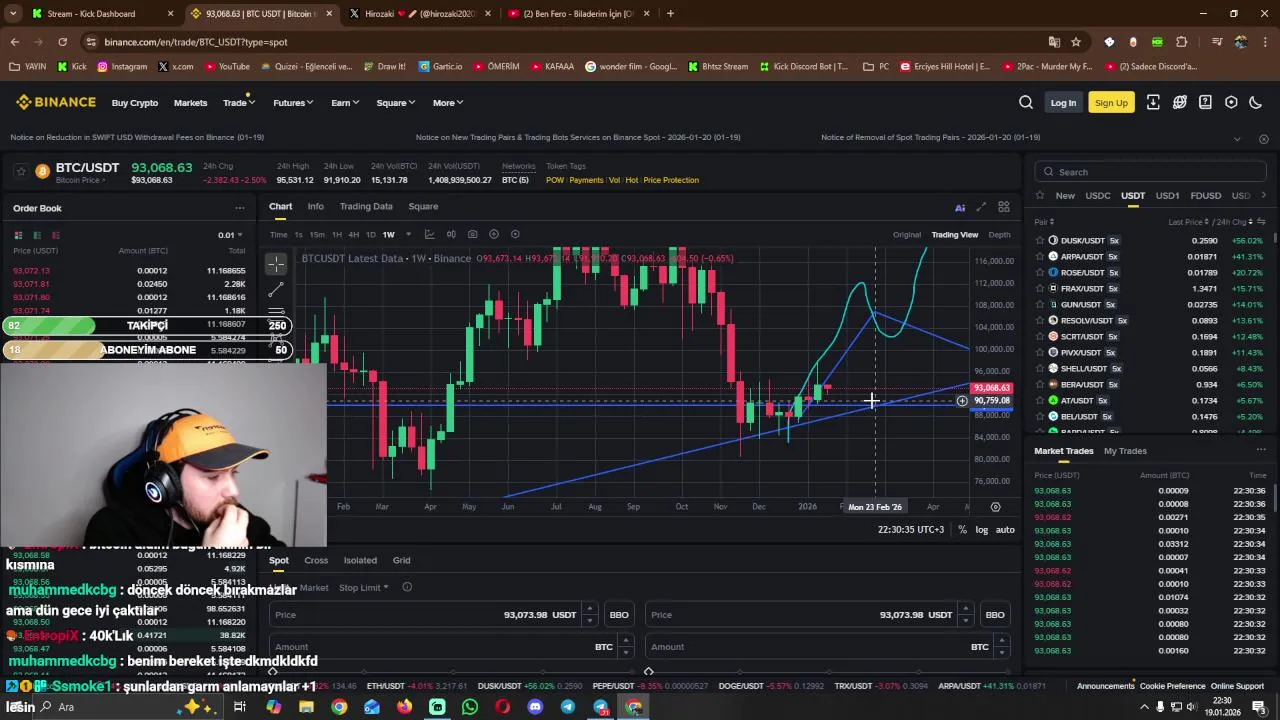Select the 1H chart interval
The width and height of the screenshot is (1280, 720).
pos(336,235)
